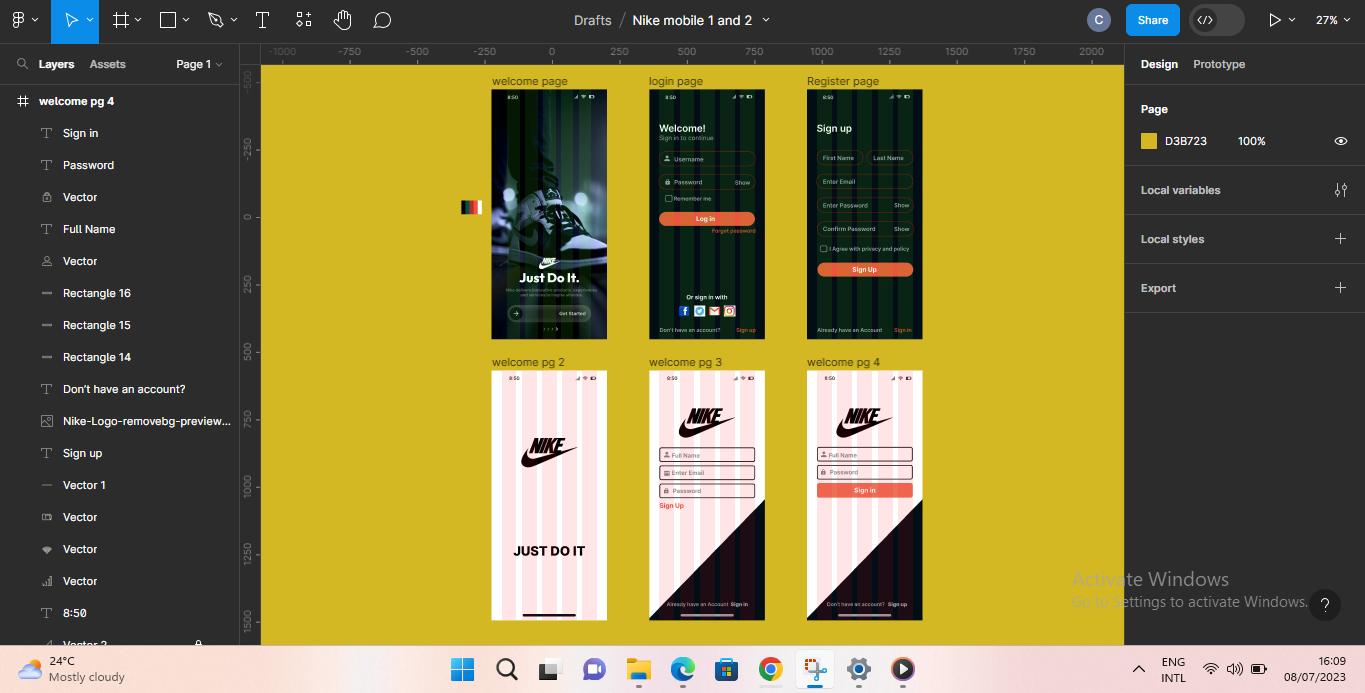
Task: Click the page opacity 100% value
Action: point(1252,141)
